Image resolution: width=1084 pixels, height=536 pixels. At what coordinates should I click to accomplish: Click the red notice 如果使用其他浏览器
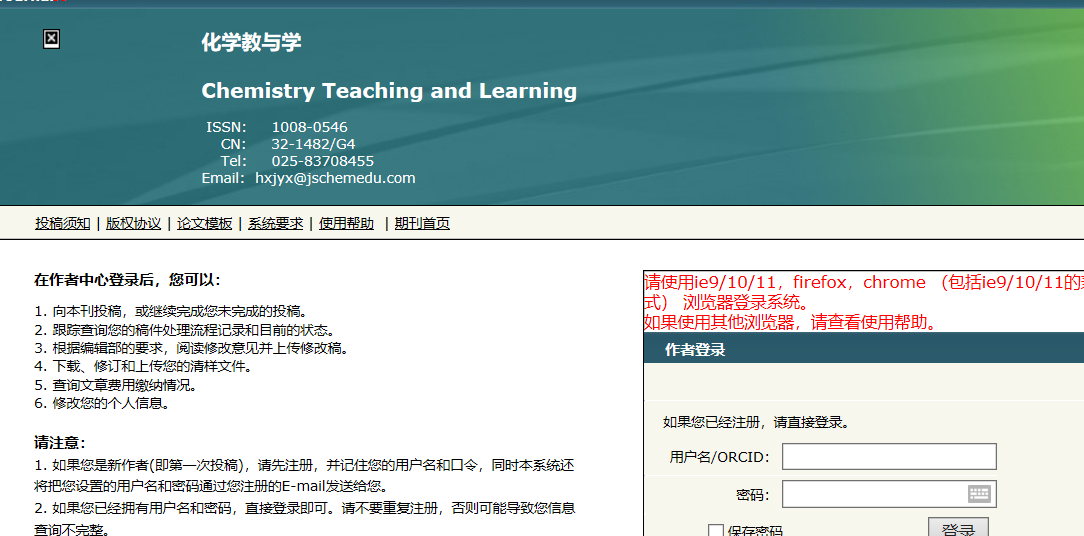point(791,322)
